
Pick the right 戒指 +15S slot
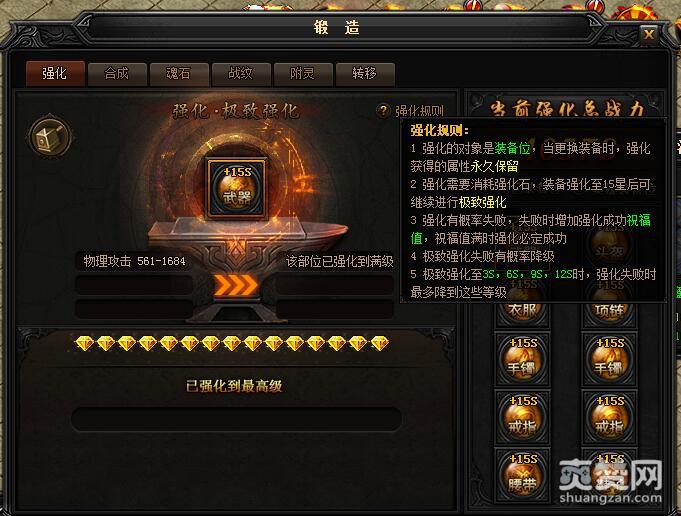[609, 417]
